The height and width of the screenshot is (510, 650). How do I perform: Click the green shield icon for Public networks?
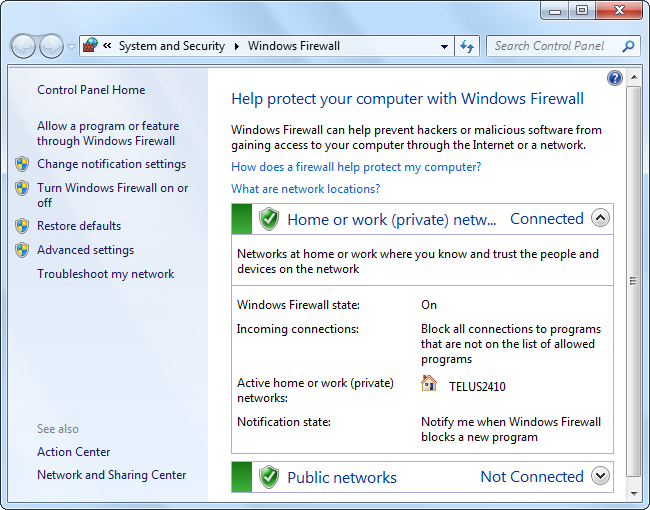click(268, 477)
